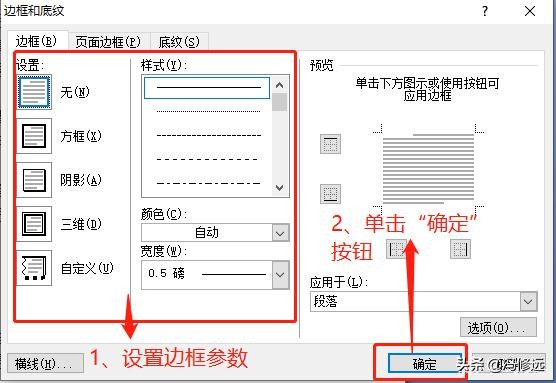
Task: Toggle the left border button in preview
Action: (x=396, y=249)
